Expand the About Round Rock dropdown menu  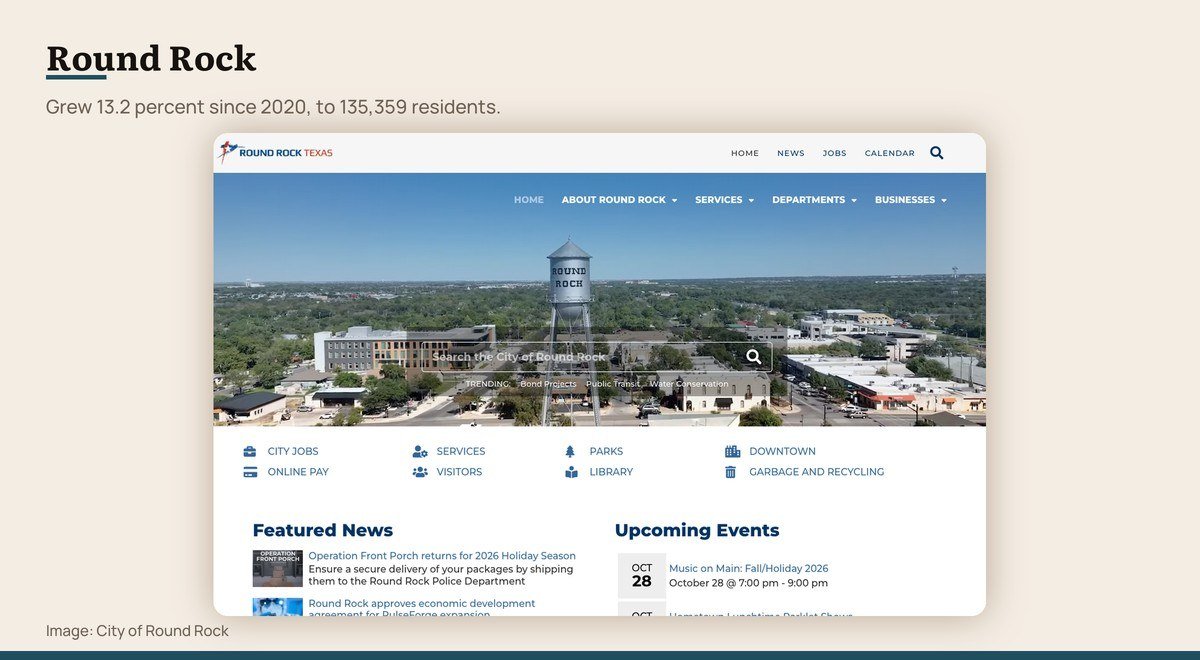pos(619,200)
